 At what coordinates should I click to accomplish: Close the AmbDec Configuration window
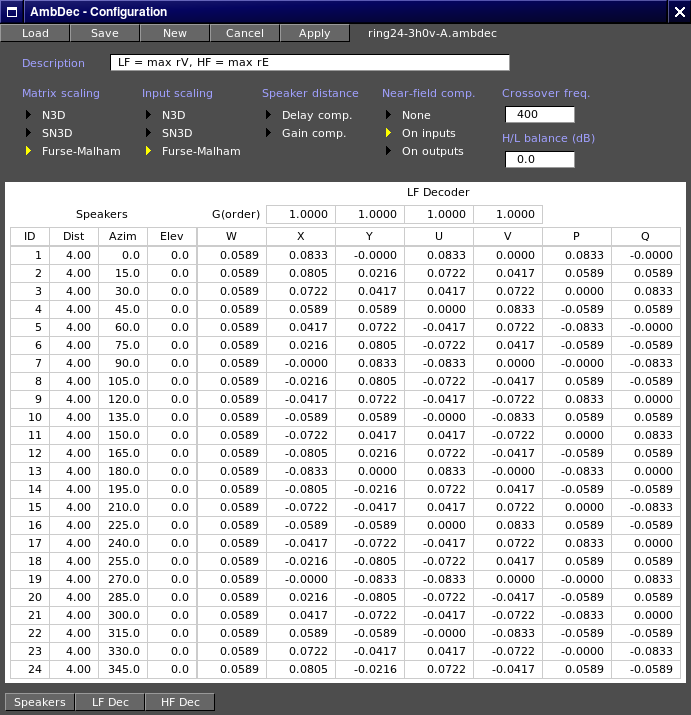(x=679, y=12)
